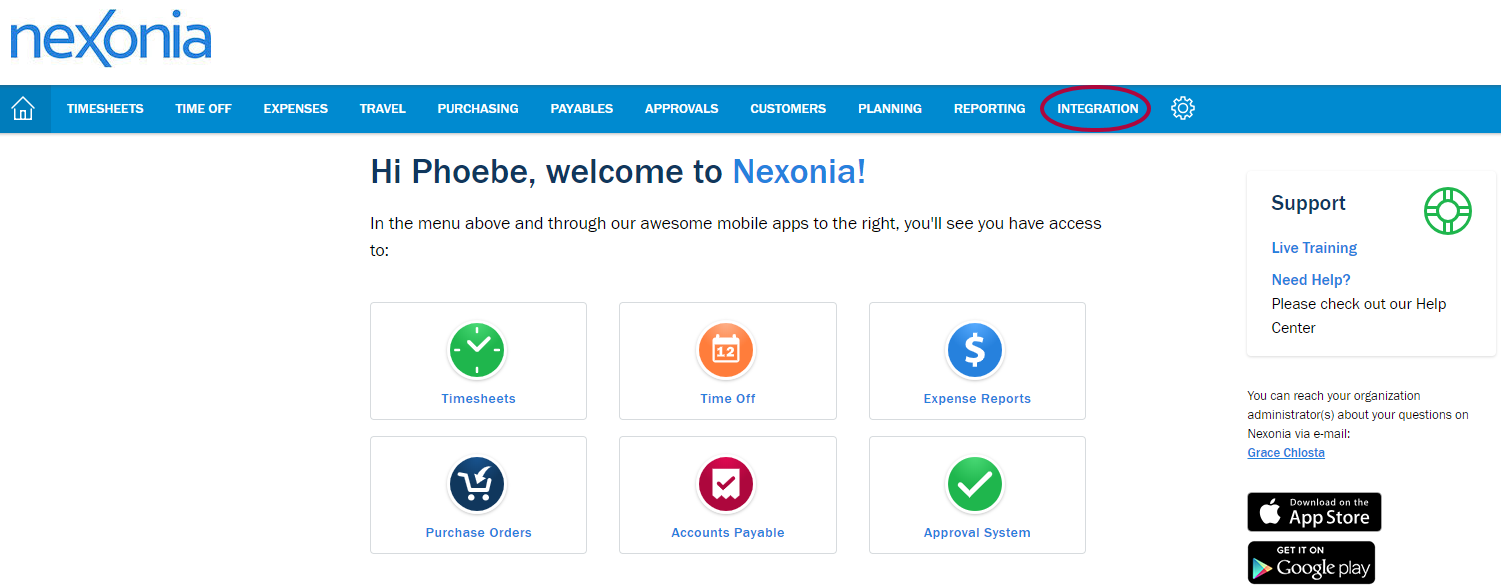Click the Get it on Google Play badge
This screenshot has height=588, width=1501.
point(1311,562)
